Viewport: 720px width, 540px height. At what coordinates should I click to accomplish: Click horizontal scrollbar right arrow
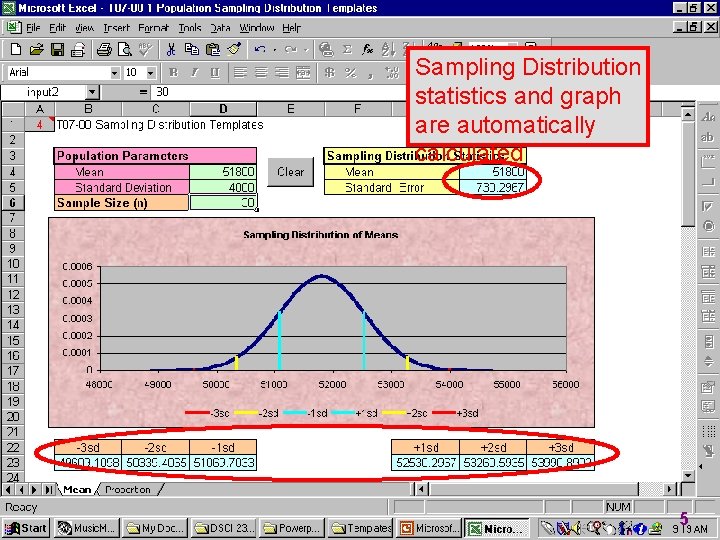670,489
